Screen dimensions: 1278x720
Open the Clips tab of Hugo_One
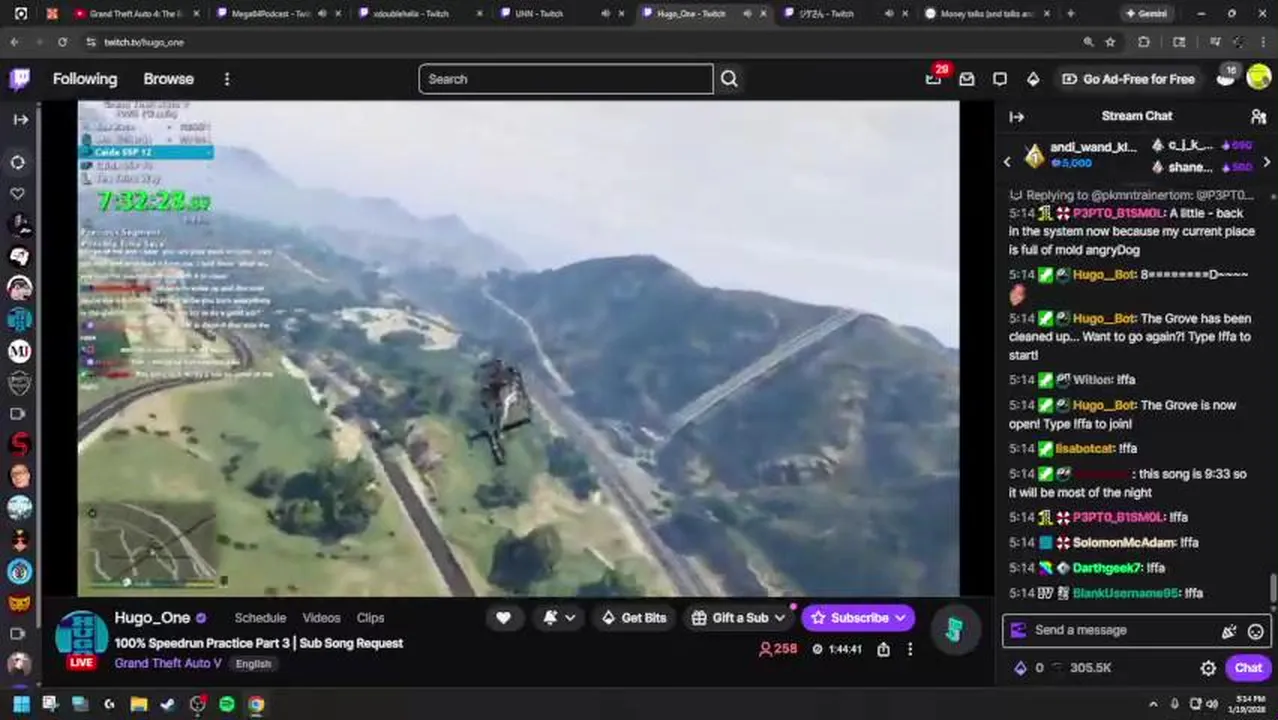pos(370,618)
